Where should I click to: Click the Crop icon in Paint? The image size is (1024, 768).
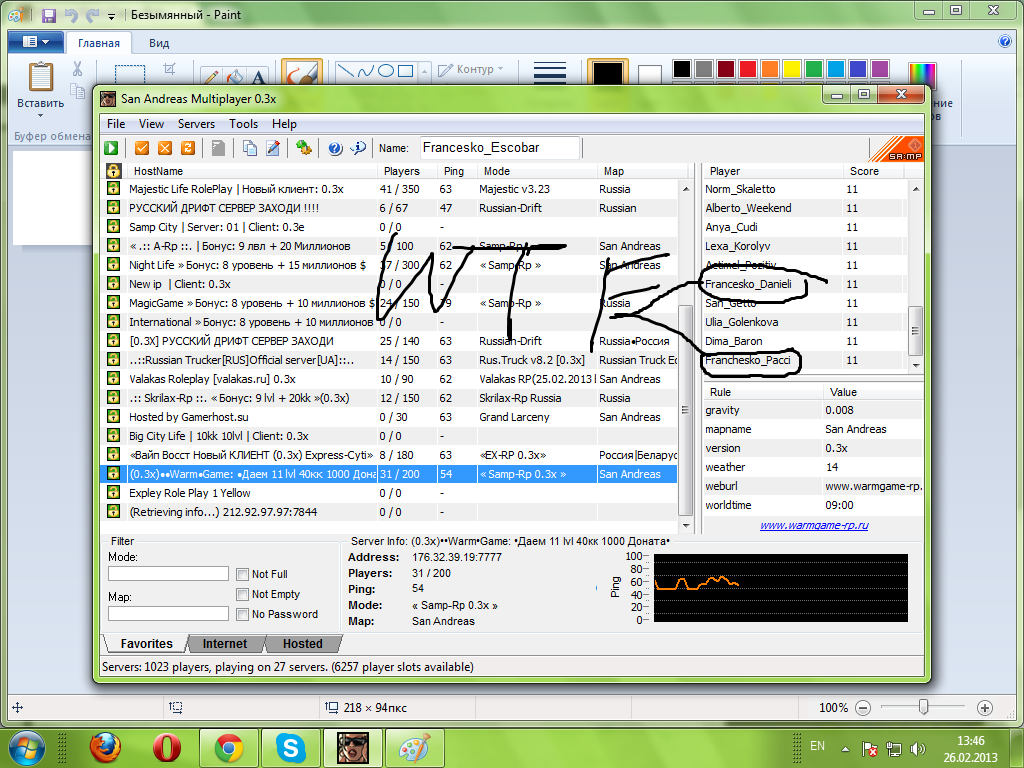[x=170, y=69]
